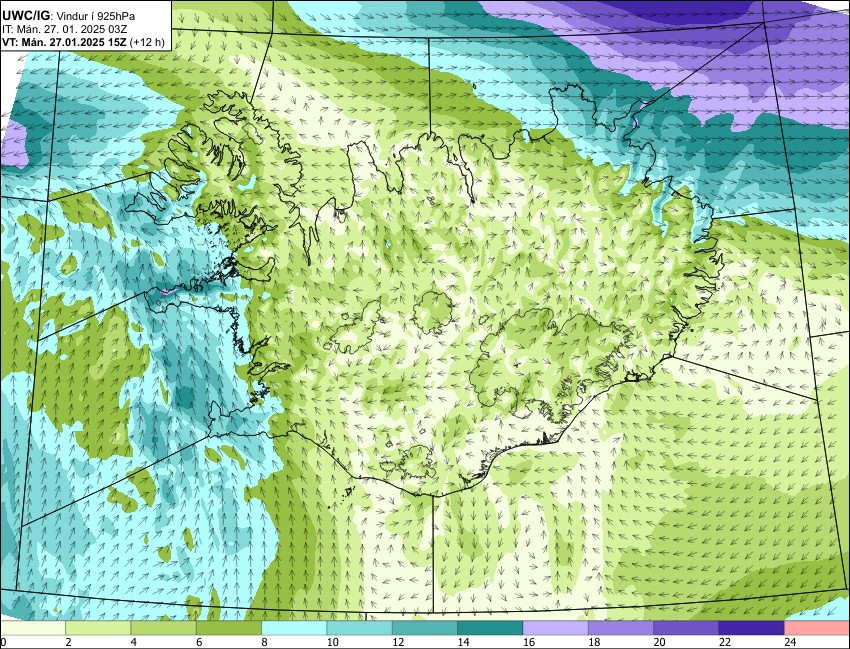This screenshot has height=649, width=850.
Task: Click the medium purple 18–20 legend swatch
Action: [621, 628]
